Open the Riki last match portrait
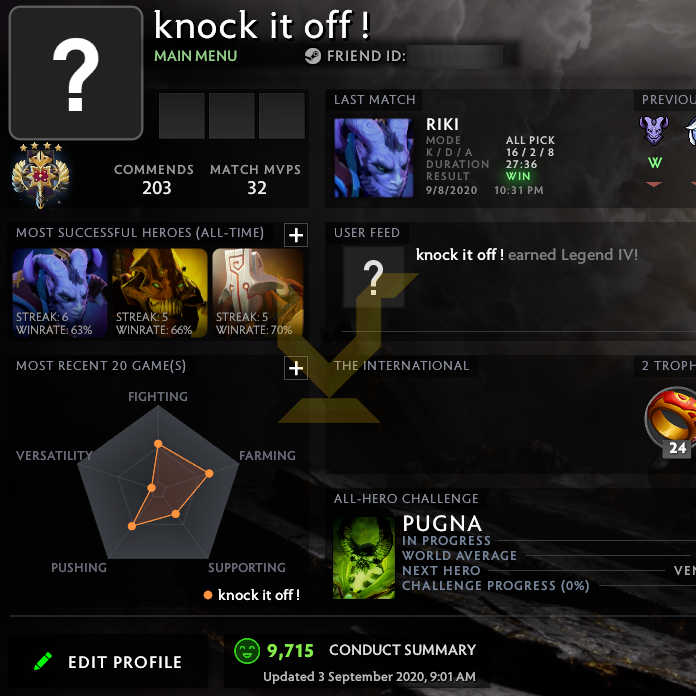This screenshot has height=696, width=696. tap(374, 158)
